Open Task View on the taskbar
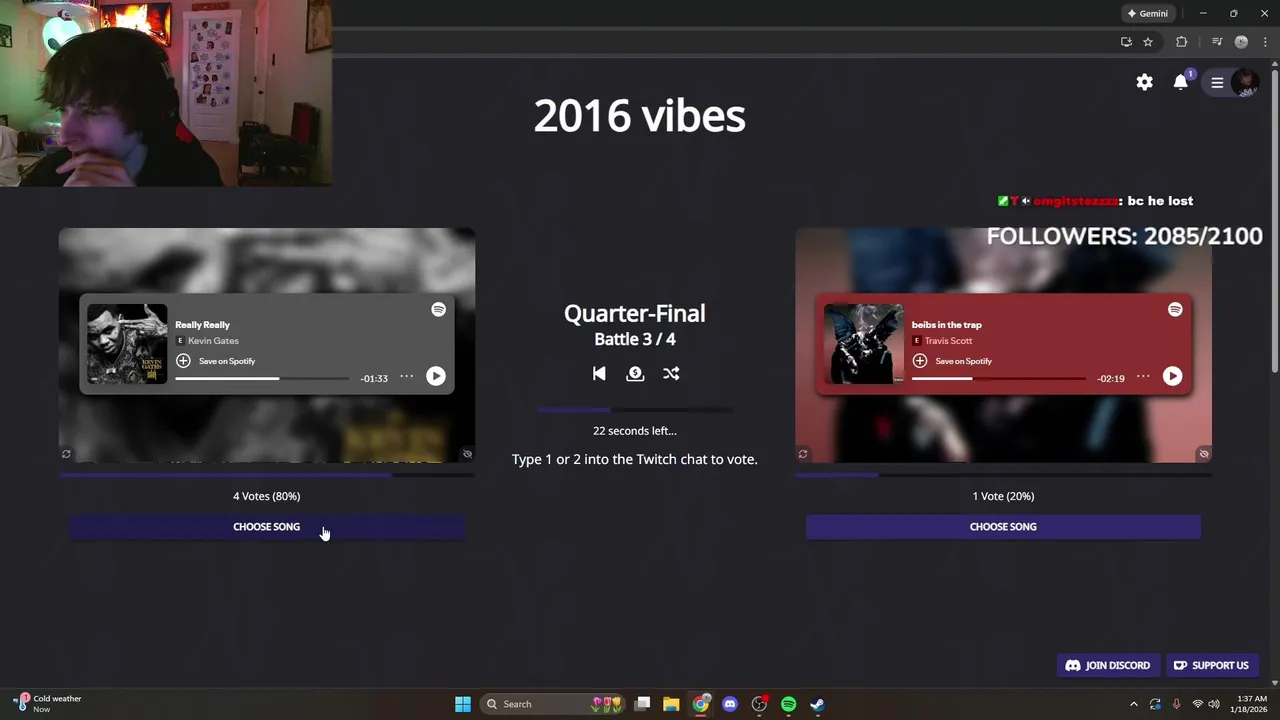Viewport: 1280px width, 720px height. coord(643,704)
